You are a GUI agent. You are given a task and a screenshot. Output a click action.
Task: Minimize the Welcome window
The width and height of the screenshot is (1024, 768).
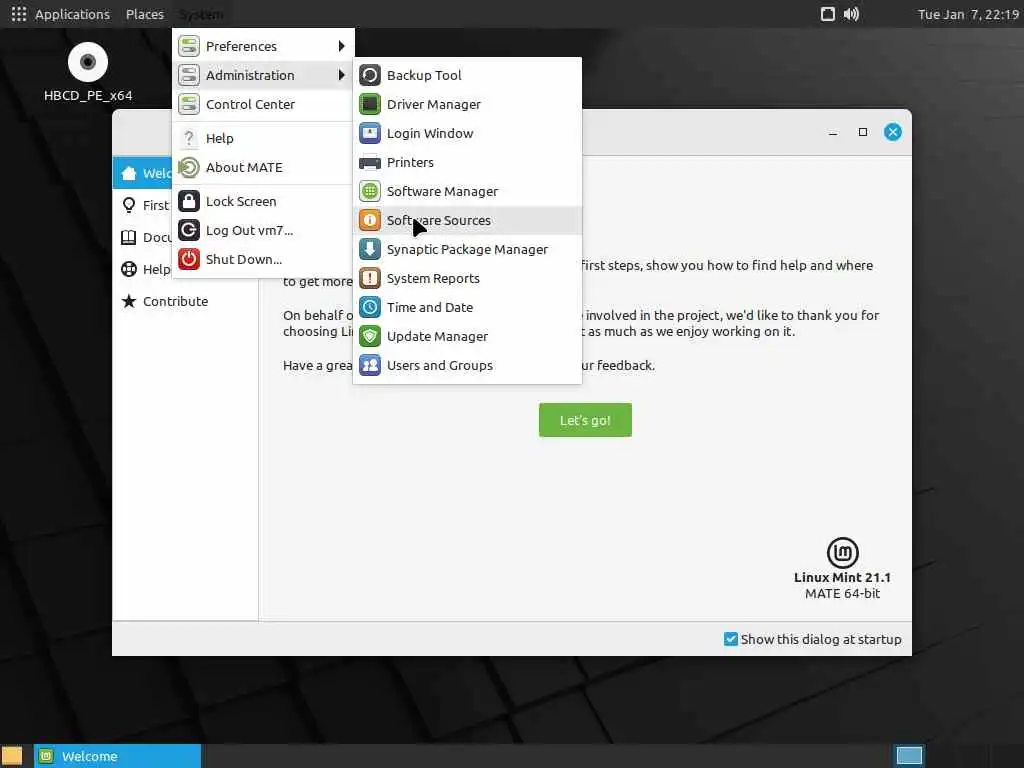(833, 133)
